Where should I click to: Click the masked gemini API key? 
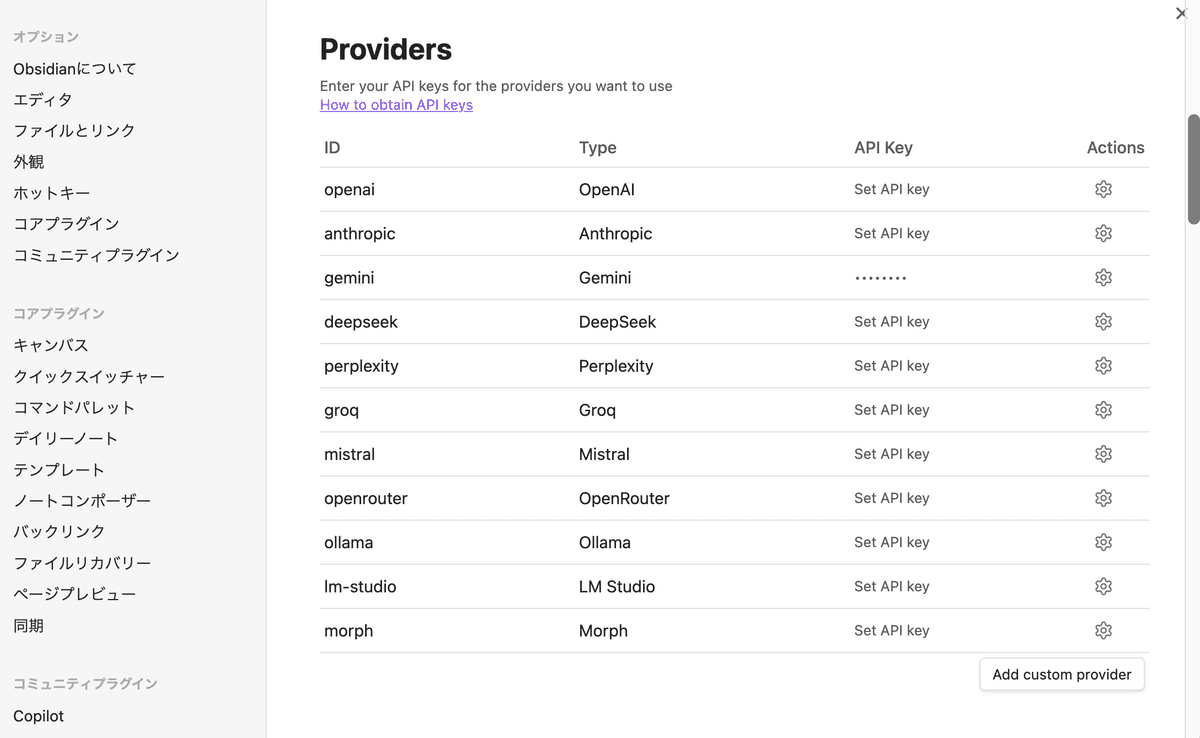pos(880,278)
